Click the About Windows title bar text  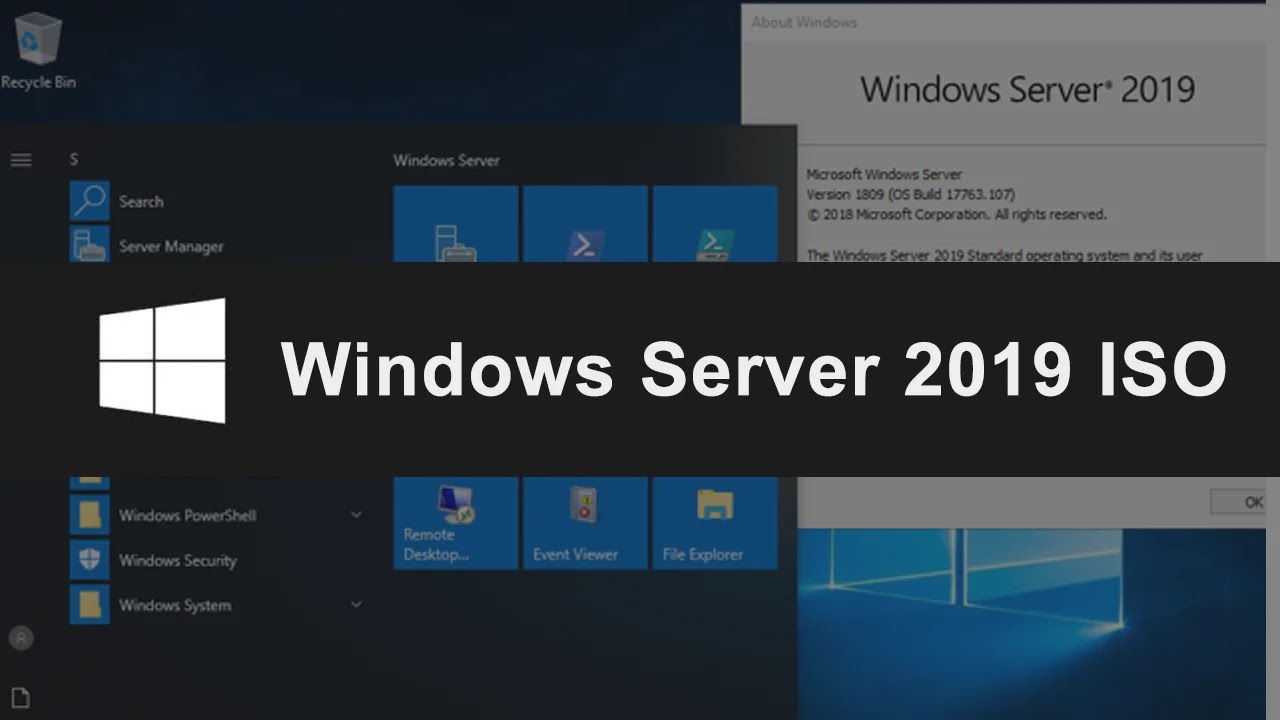(x=804, y=22)
